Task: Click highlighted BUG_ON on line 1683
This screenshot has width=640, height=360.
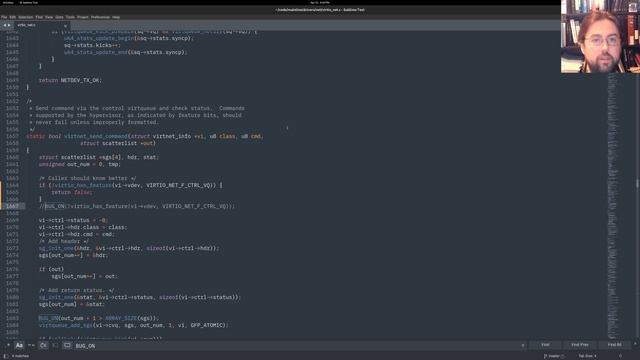Action: (x=49, y=318)
